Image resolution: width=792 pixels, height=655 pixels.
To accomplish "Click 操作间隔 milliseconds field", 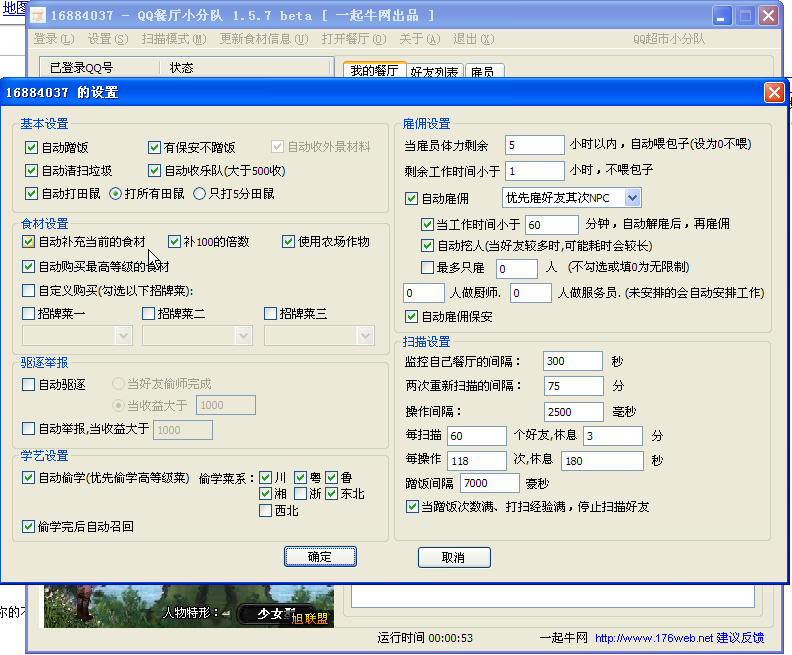I will [x=574, y=412].
